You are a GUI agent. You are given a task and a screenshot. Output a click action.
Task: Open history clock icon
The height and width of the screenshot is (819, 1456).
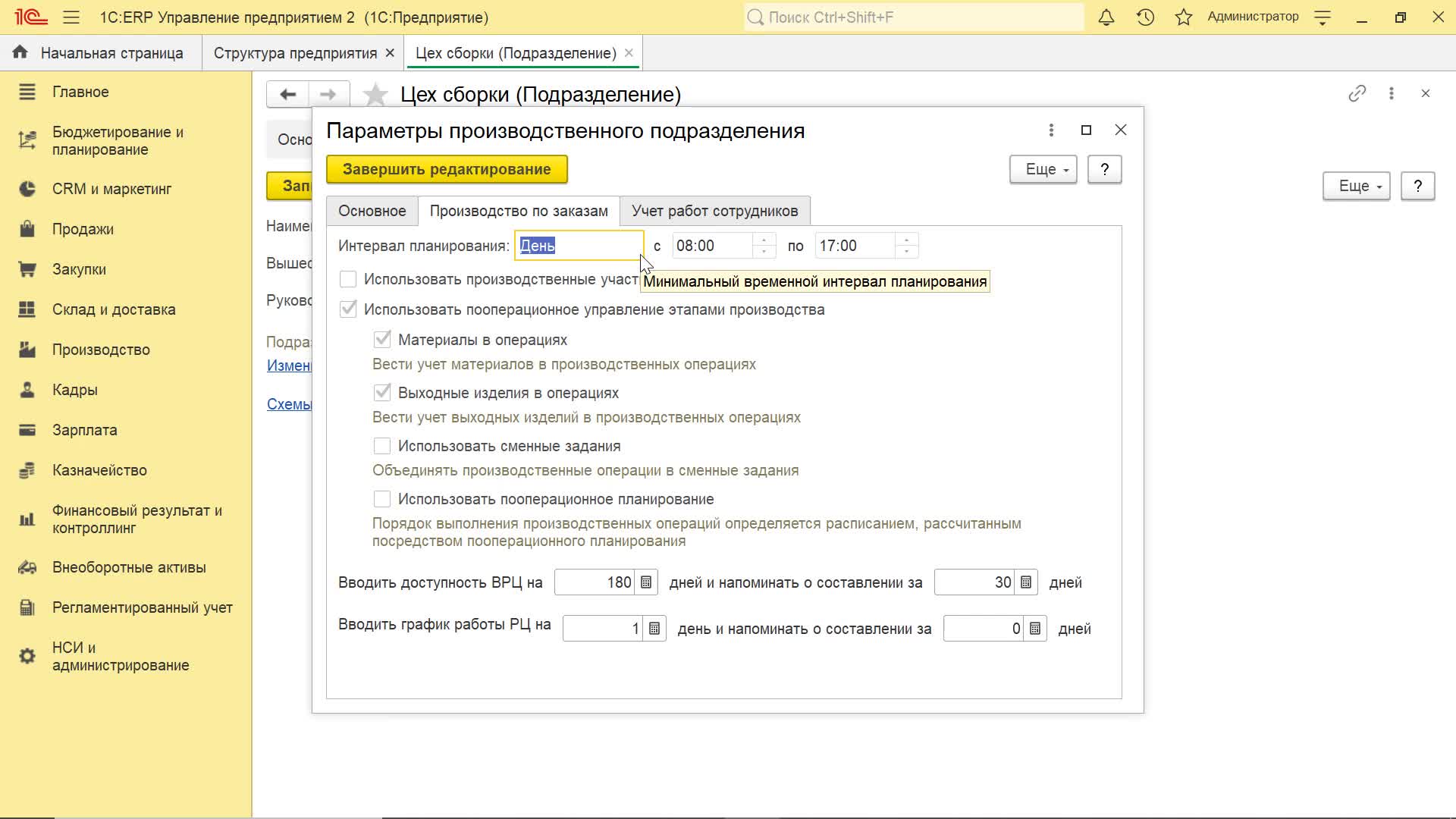point(1145,17)
